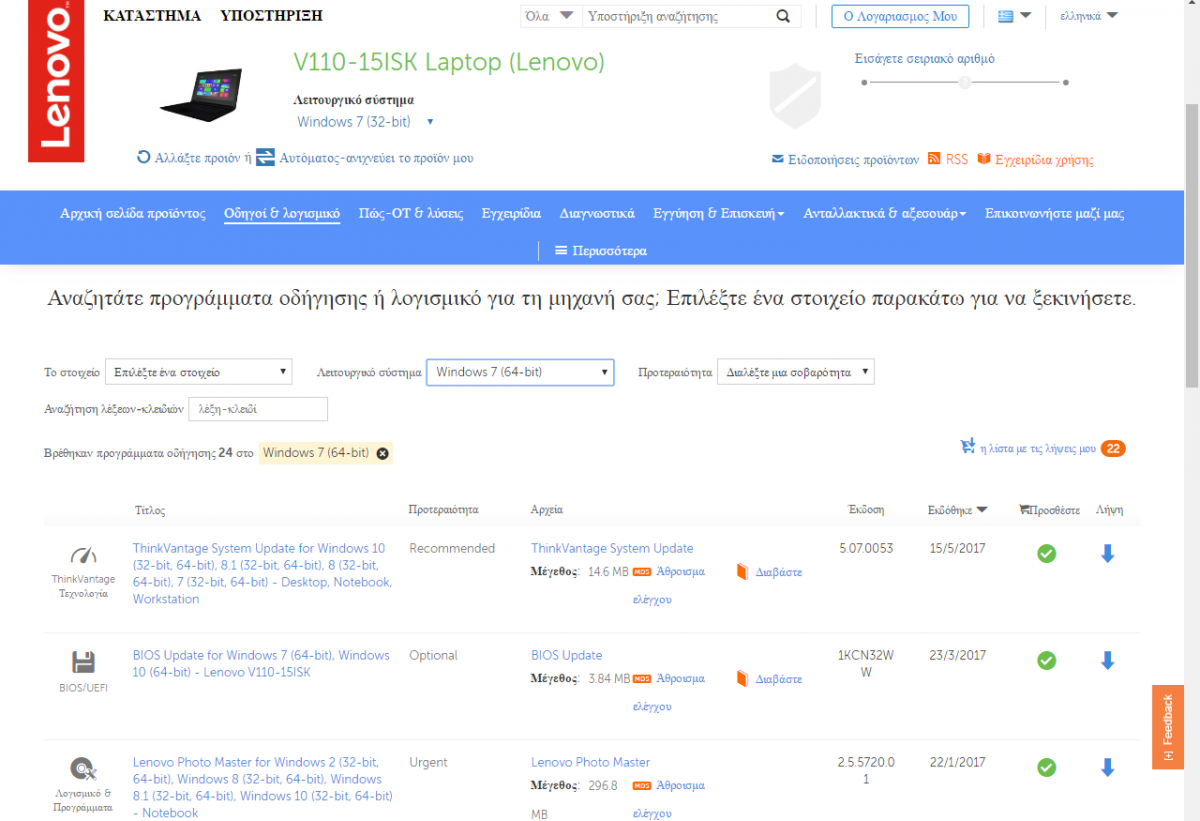1200x821 pixels.
Task: Open the Windows 7 (64-bit) filter dropdown
Action: click(520, 372)
